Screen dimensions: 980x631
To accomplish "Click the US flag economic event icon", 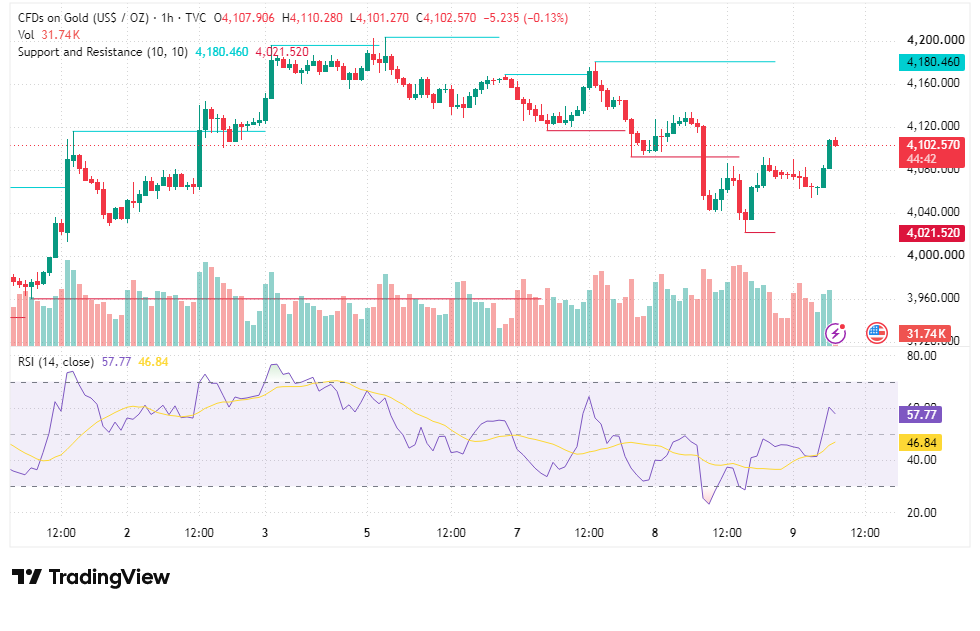I will pyautogui.click(x=877, y=333).
